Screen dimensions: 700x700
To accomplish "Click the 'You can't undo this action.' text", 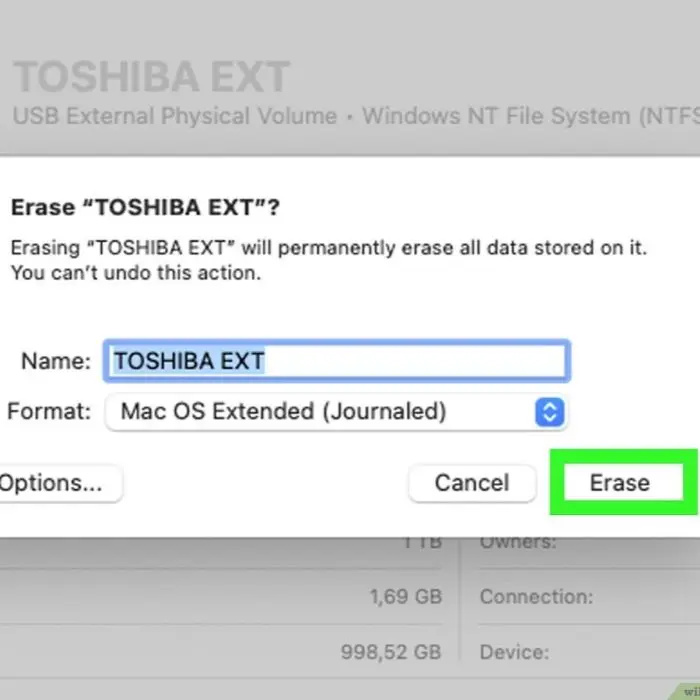I will click(136, 273).
